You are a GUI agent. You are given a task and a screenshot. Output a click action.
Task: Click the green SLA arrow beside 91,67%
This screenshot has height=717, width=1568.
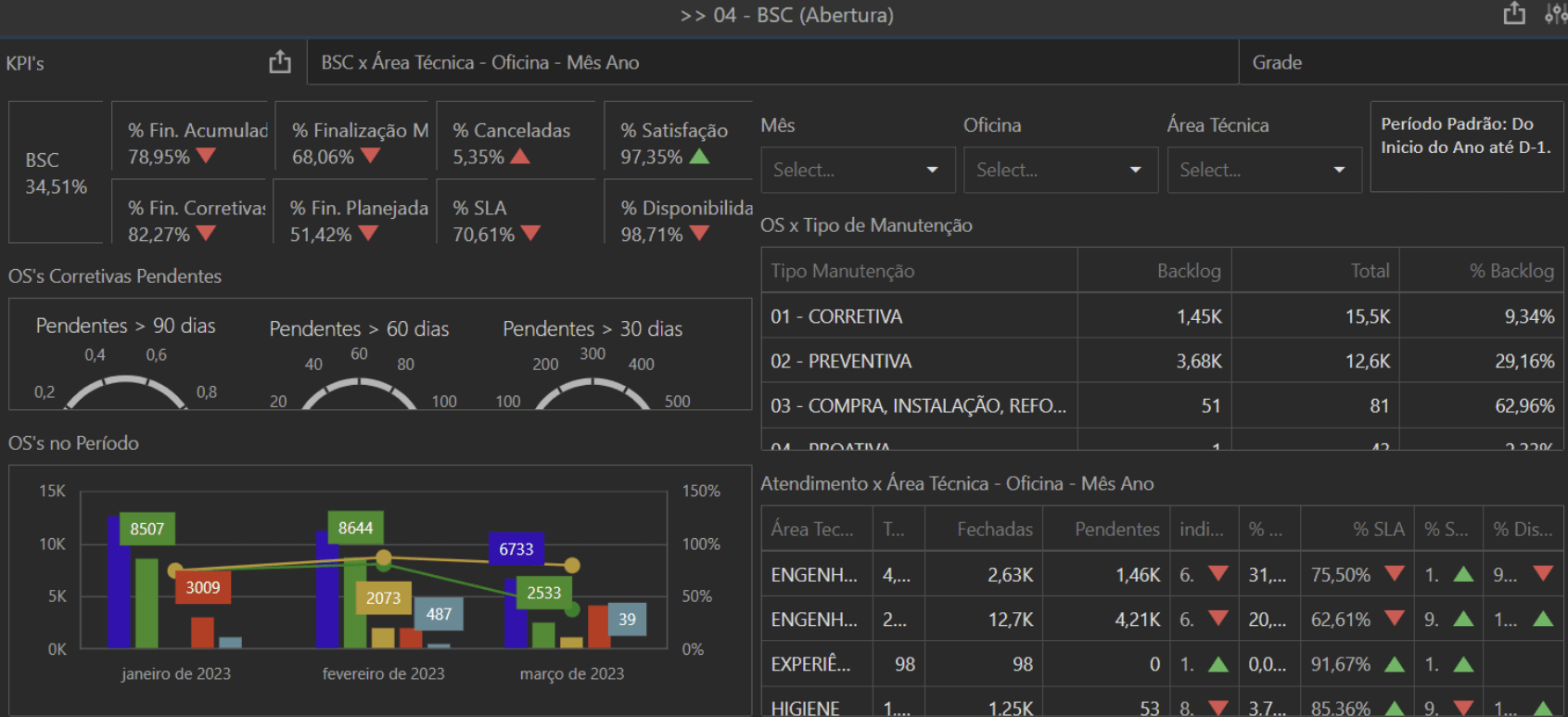[1394, 663]
